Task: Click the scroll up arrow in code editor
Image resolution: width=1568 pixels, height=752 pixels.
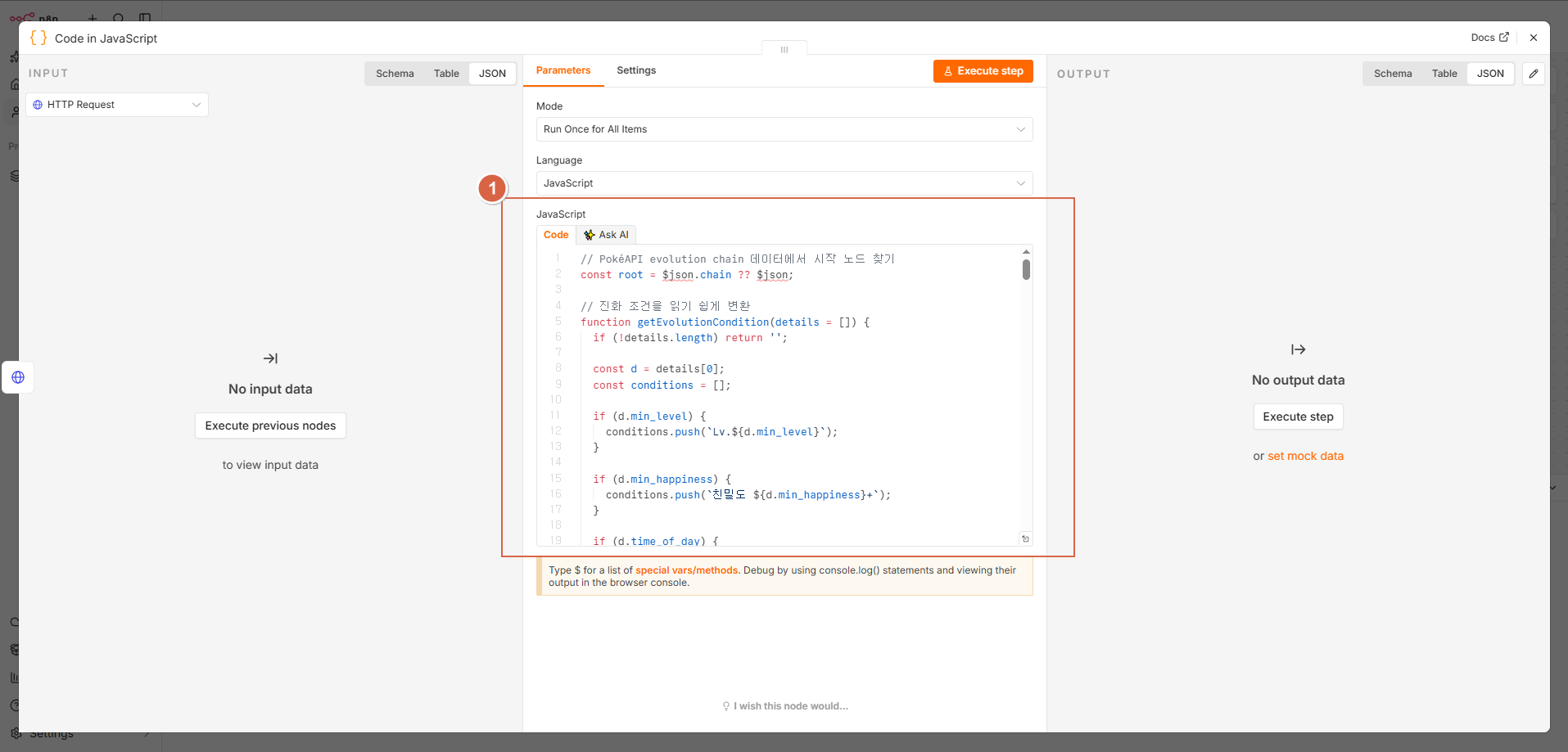Action: (1026, 252)
